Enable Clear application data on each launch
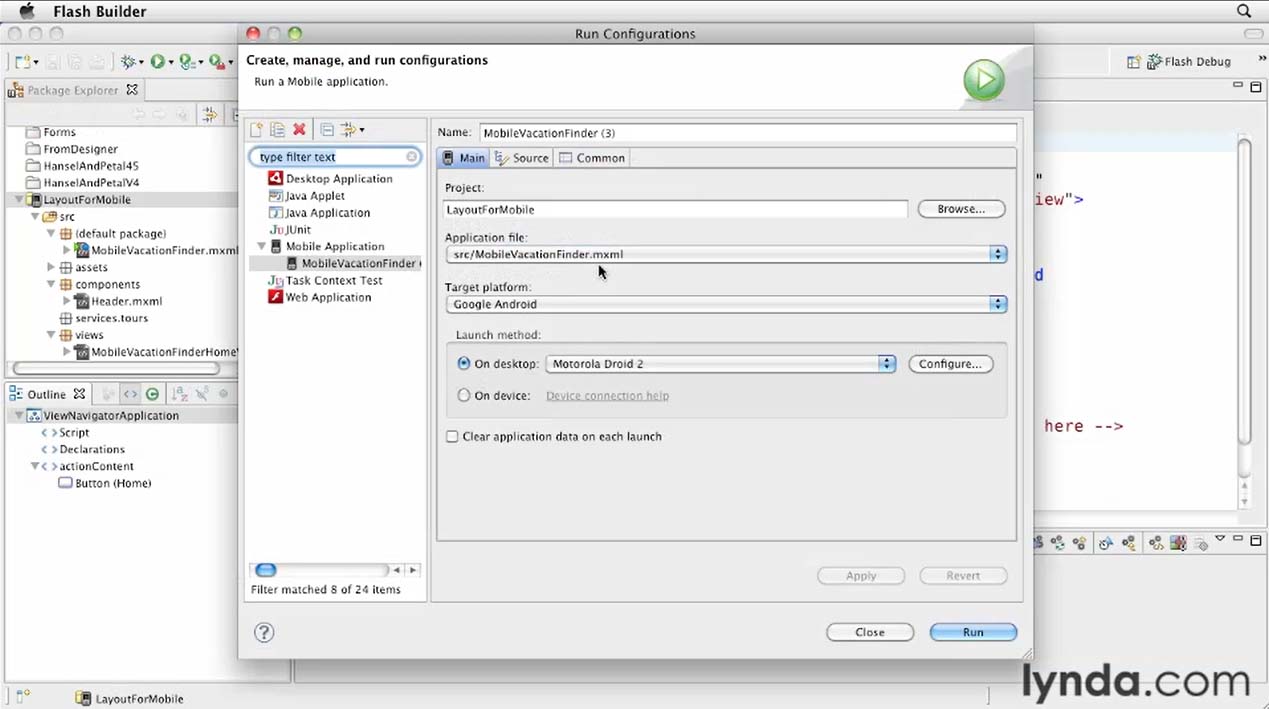This screenshot has width=1269, height=709. tap(452, 437)
